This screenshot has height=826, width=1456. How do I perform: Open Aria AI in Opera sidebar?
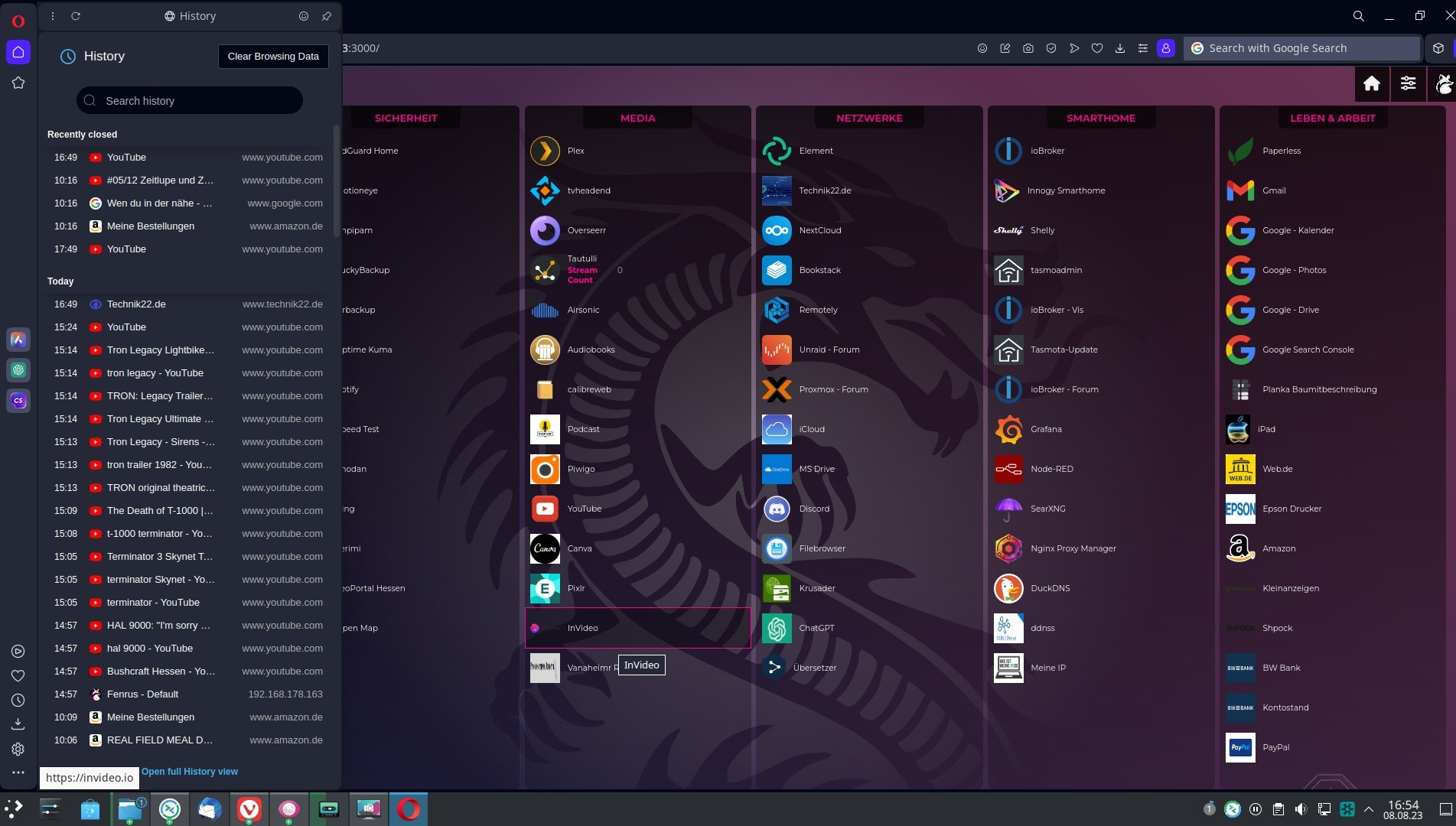pos(18,339)
